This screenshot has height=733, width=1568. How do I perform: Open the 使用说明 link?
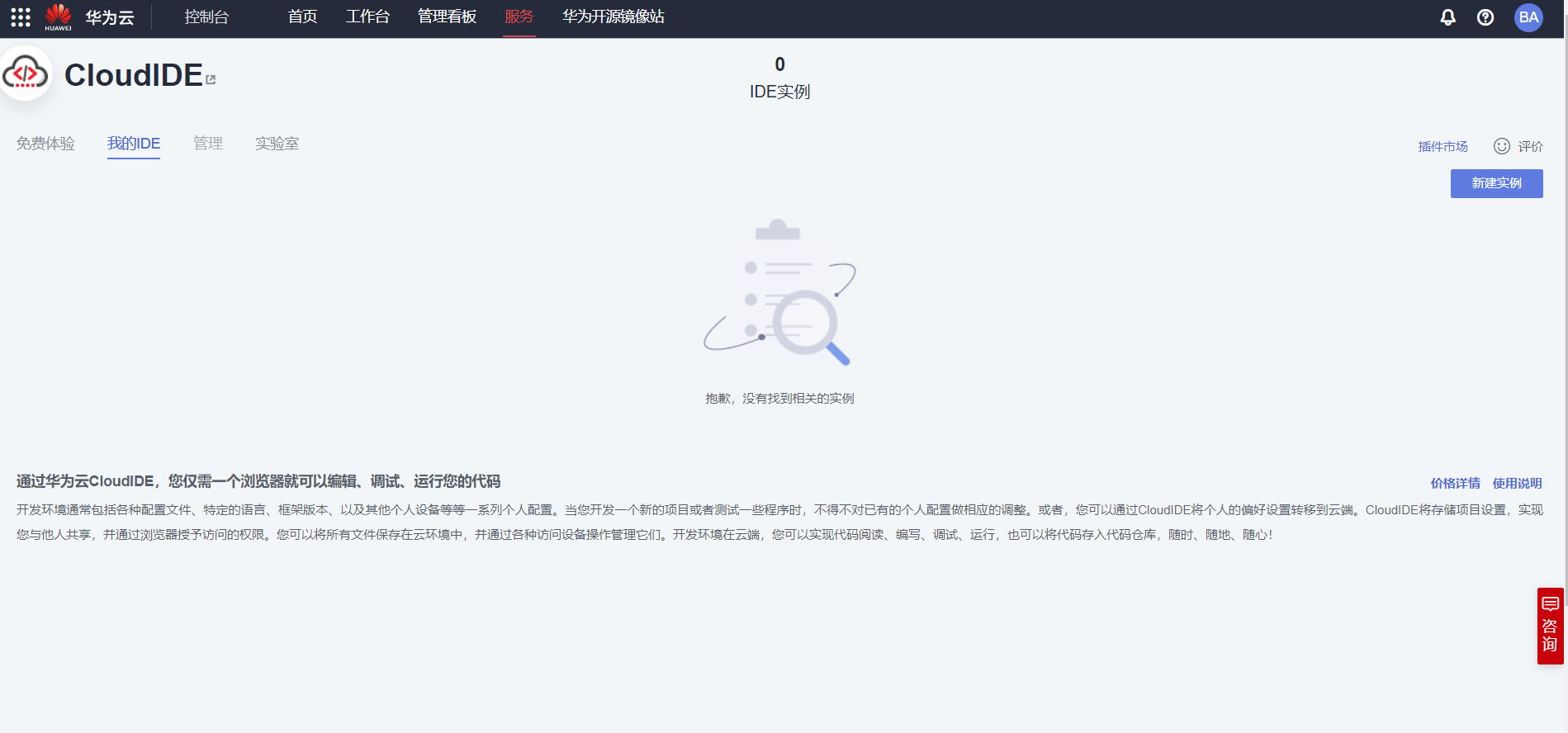(1517, 484)
